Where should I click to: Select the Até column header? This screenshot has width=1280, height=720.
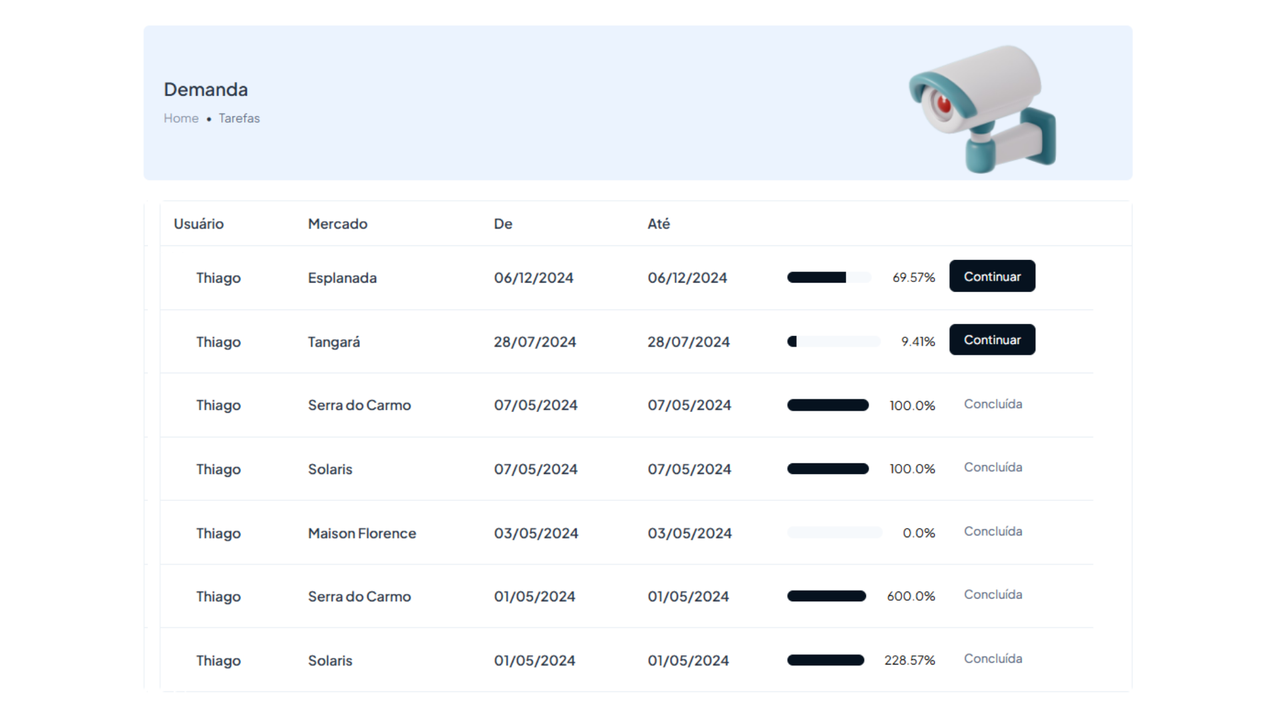pyautogui.click(x=659, y=224)
